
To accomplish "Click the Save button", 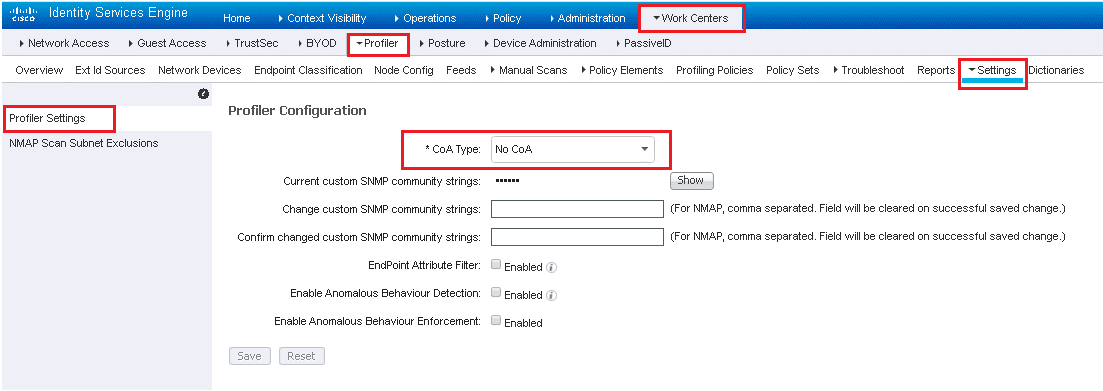I will [249, 356].
